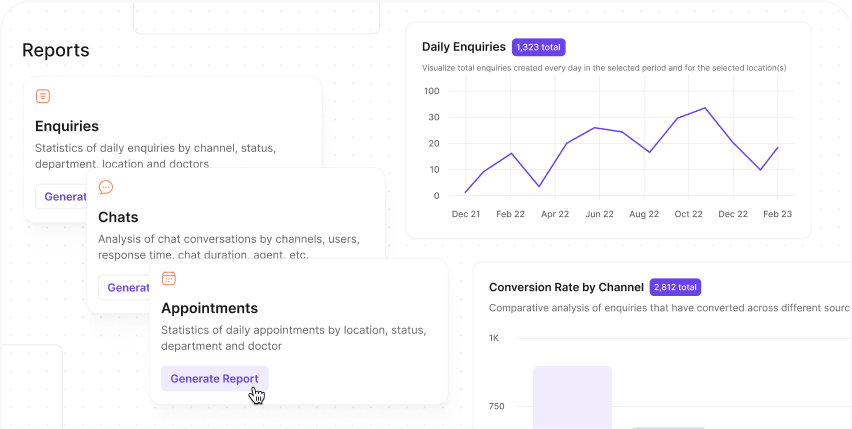Click the Conversion Rate by Channel title

click(x=566, y=287)
